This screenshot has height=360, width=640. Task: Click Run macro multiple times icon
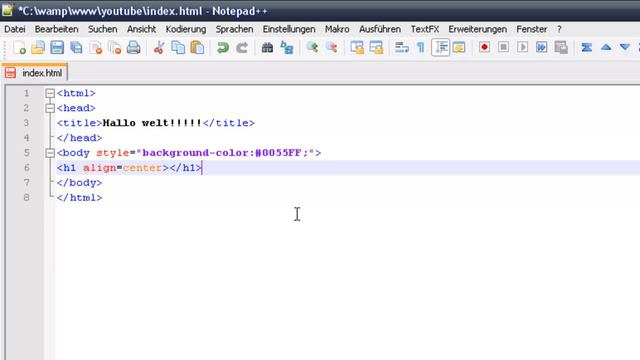pos(542,47)
